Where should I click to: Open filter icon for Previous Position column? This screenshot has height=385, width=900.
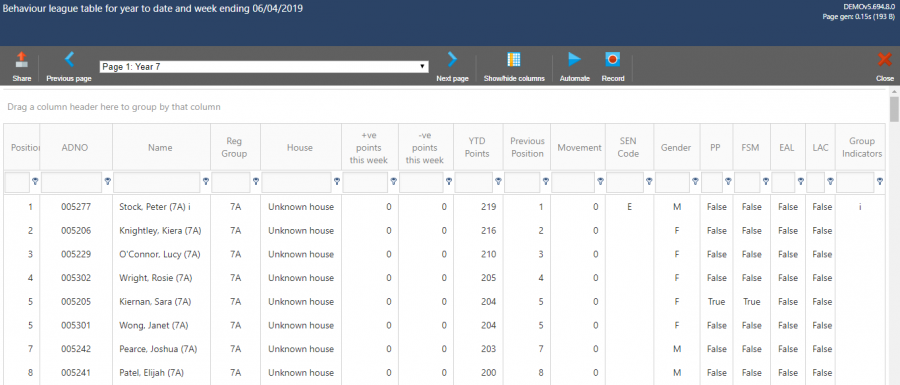[546, 181]
